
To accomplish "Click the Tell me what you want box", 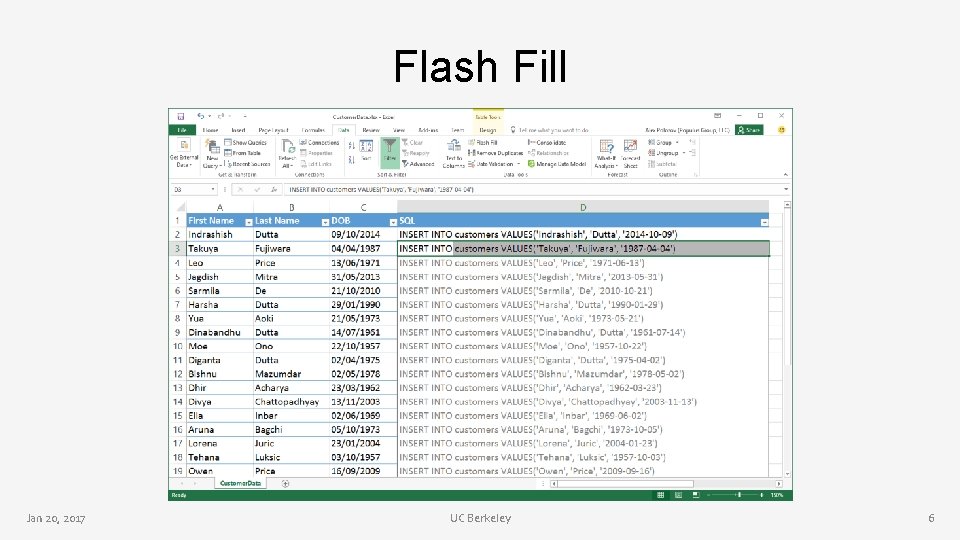I will click(549, 130).
